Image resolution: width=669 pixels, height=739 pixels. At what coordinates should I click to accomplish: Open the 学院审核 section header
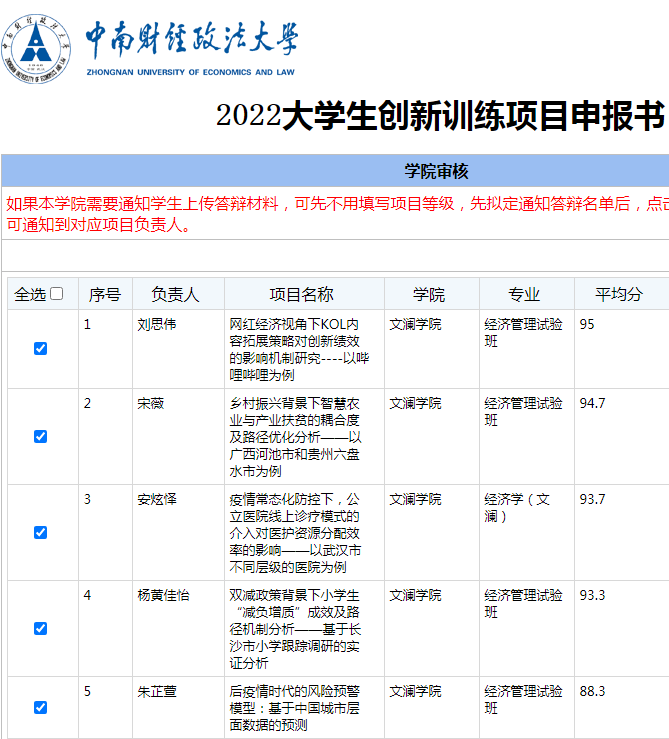[x=436, y=171]
